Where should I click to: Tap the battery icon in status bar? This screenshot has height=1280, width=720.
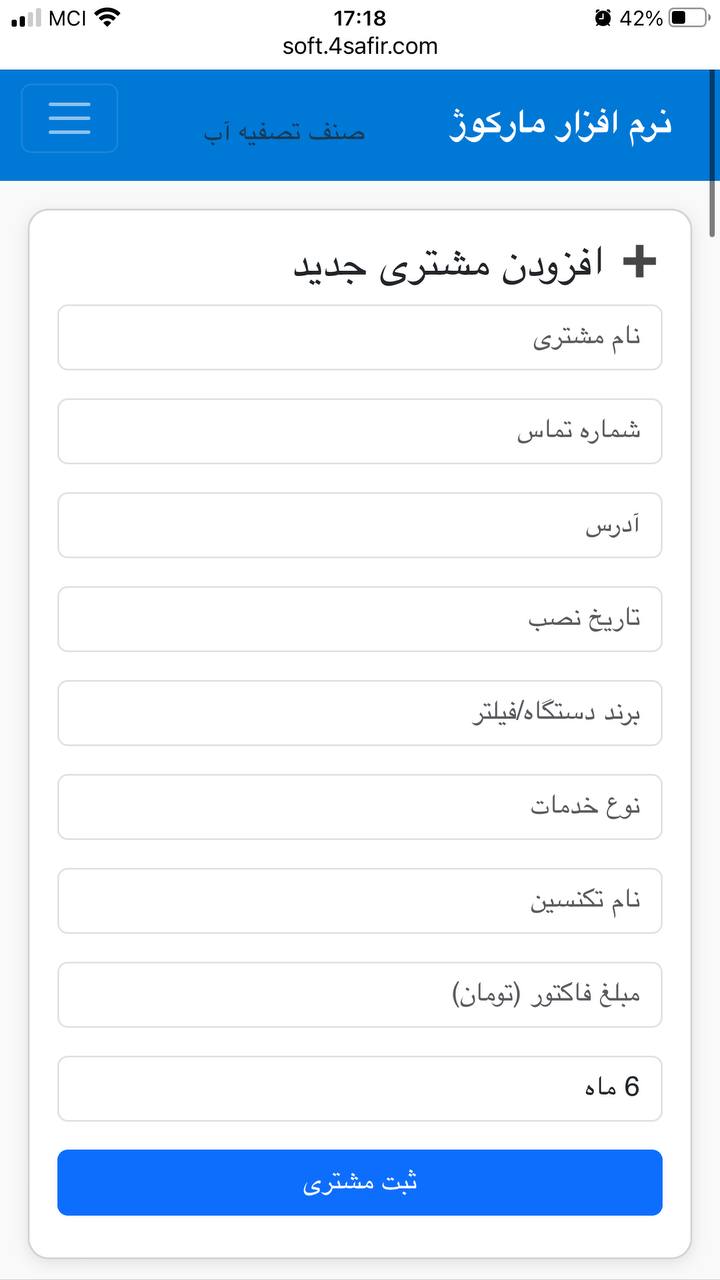pyautogui.click(x=690, y=17)
